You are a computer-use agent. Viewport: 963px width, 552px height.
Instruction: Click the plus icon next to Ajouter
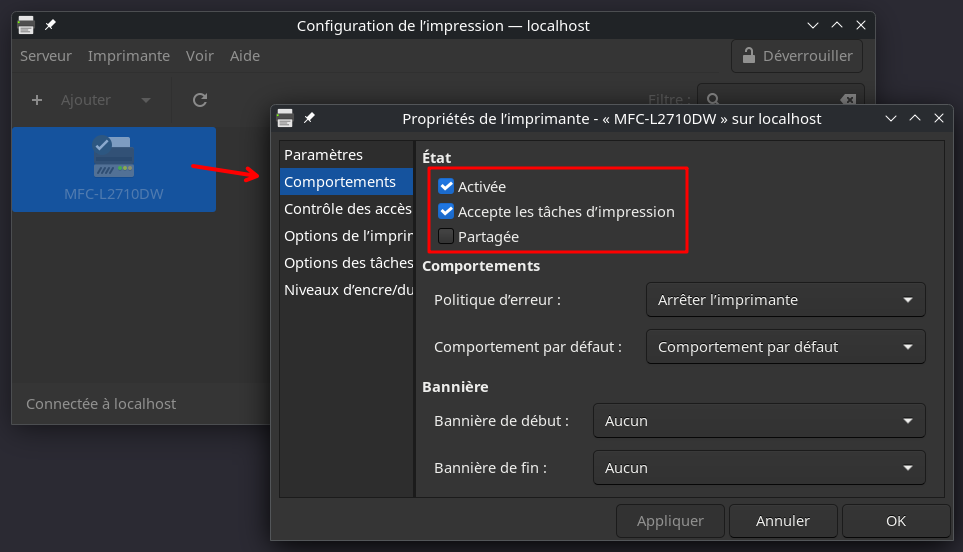[x=37, y=100]
